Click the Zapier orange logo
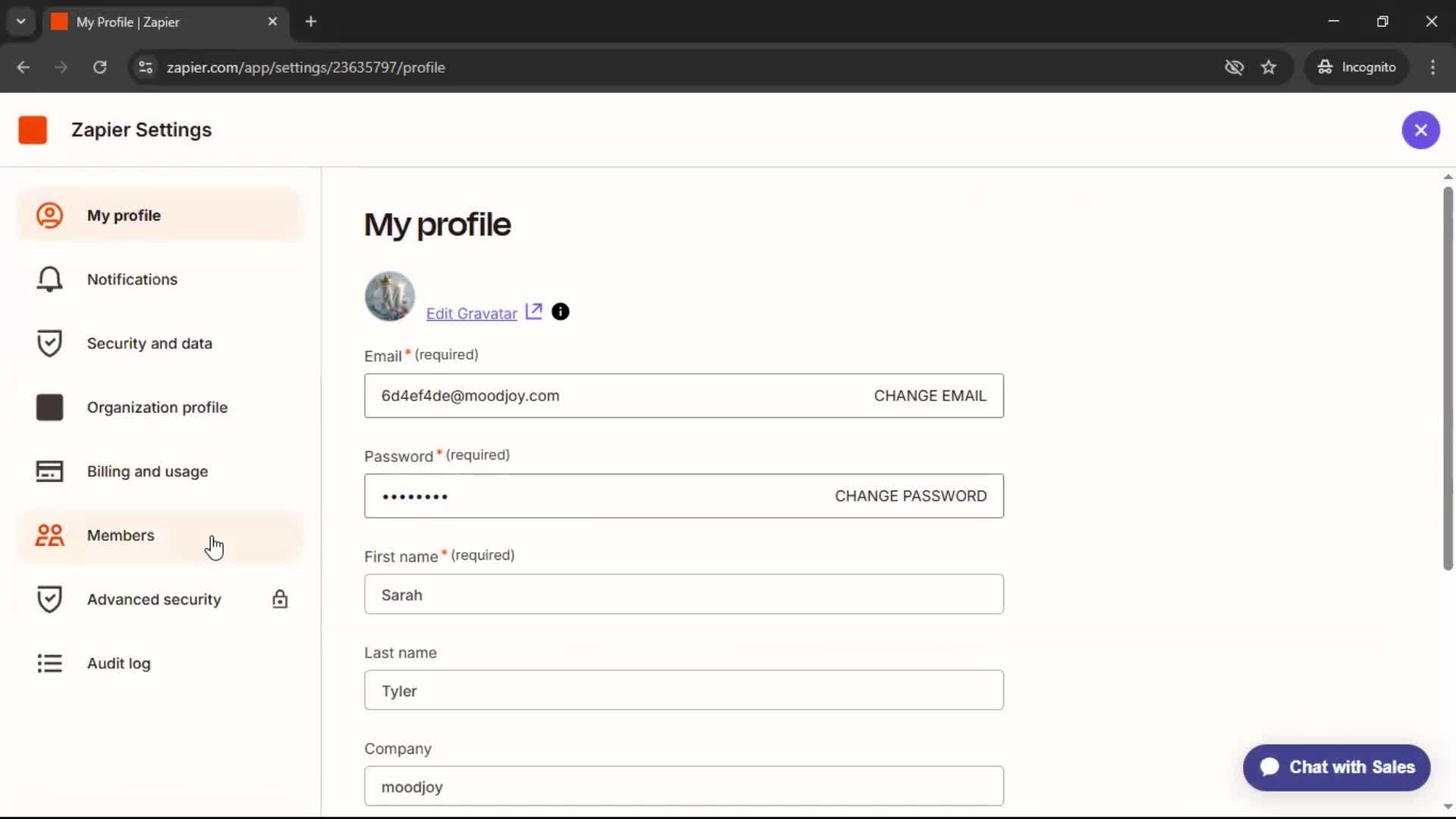The height and width of the screenshot is (819, 1456). pyautogui.click(x=33, y=130)
